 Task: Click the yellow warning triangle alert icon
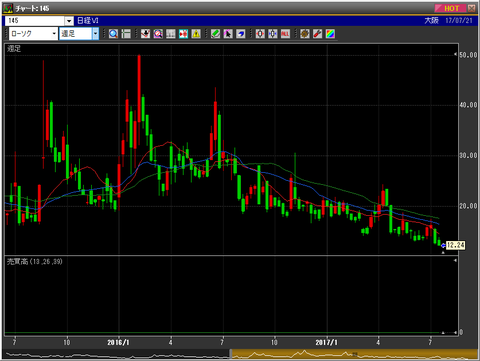coord(196,34)
